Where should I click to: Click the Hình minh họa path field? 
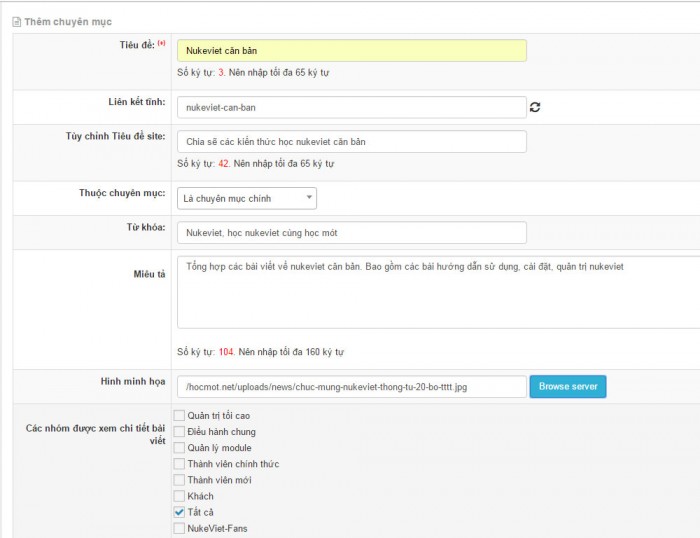352,387
